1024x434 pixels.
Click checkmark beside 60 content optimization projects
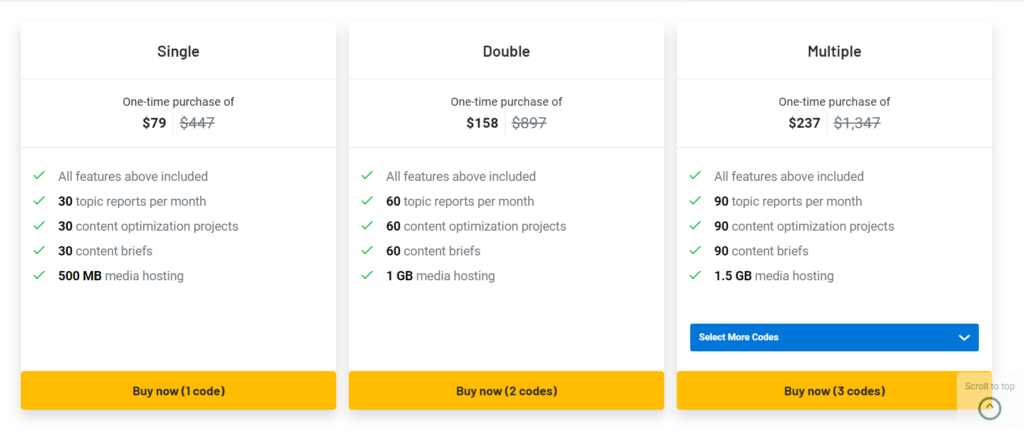367,226
